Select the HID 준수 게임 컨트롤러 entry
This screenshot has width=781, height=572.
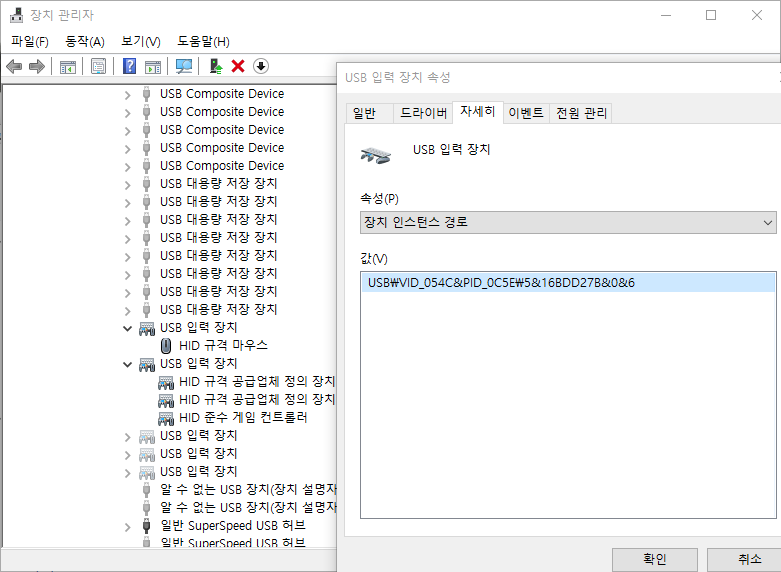pos(243,418)
